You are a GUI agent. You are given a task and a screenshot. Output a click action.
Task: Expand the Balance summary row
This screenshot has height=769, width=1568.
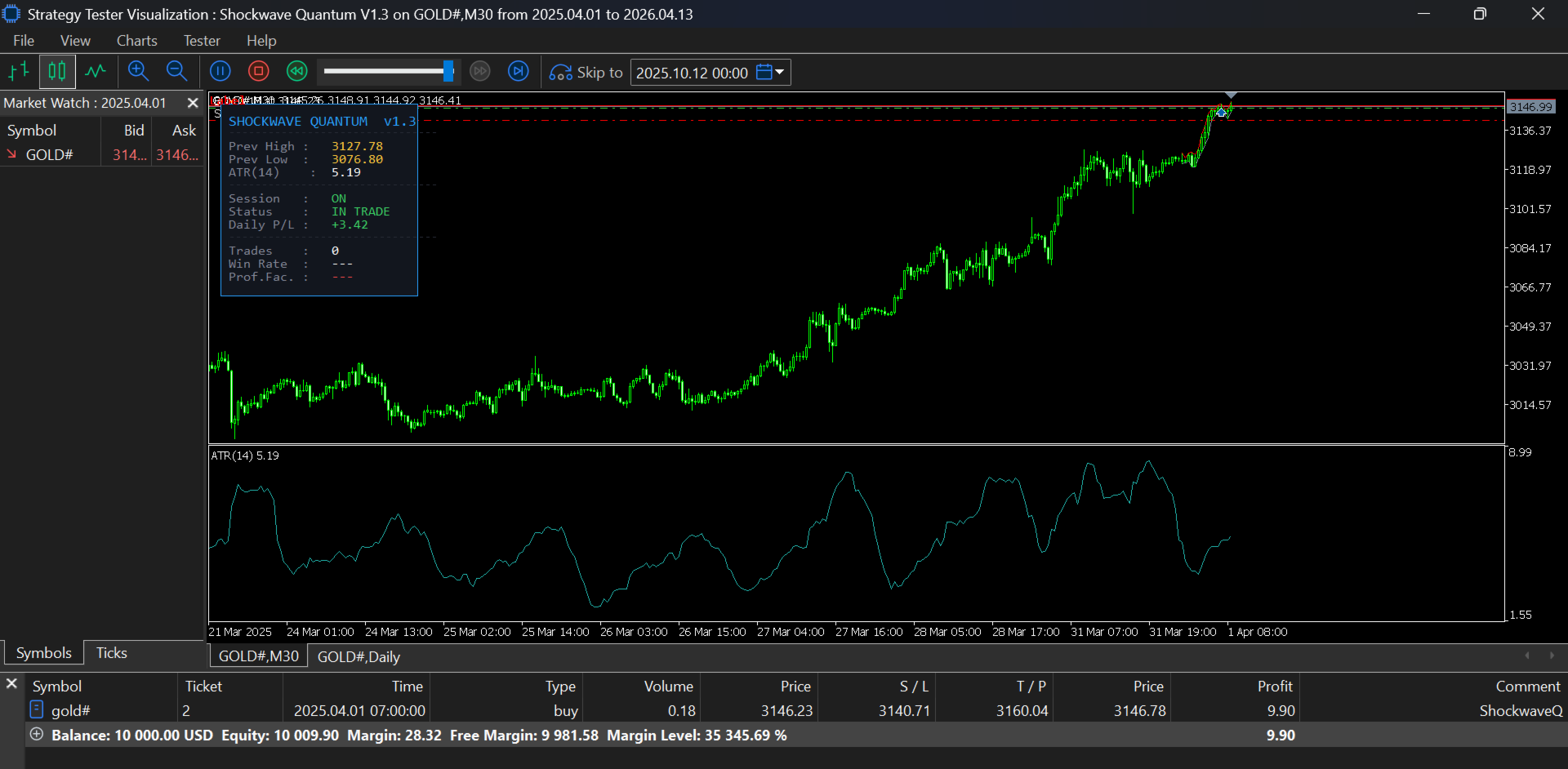coord(37,735)
